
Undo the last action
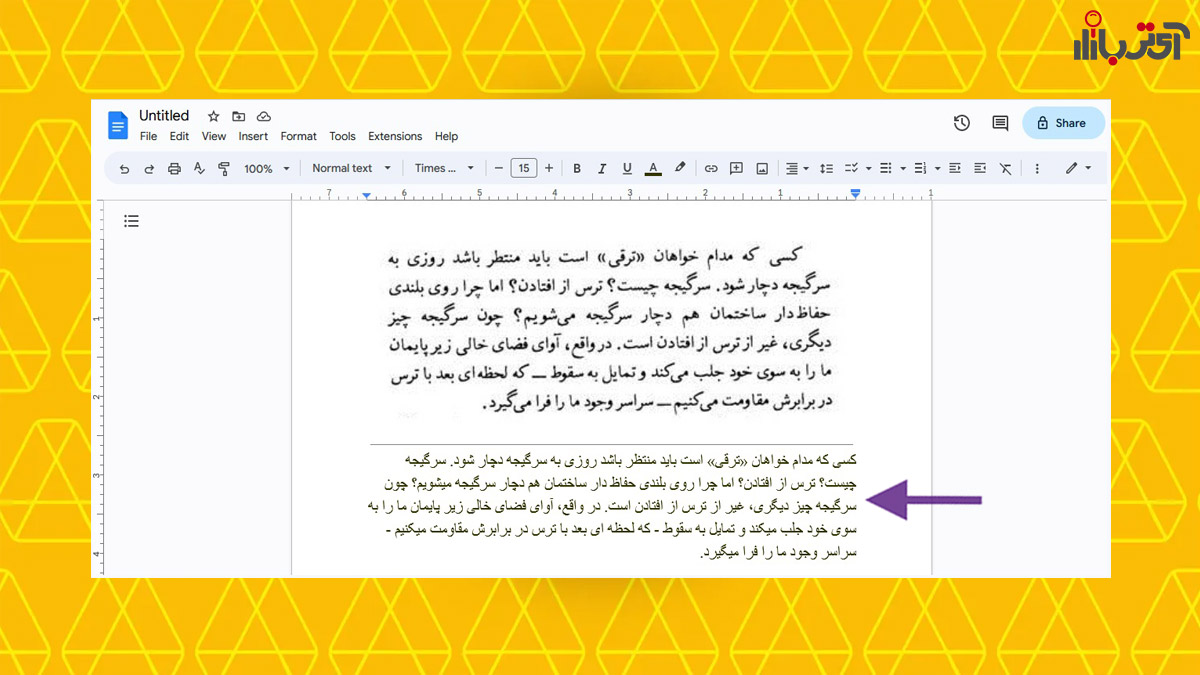pos(124,168)
